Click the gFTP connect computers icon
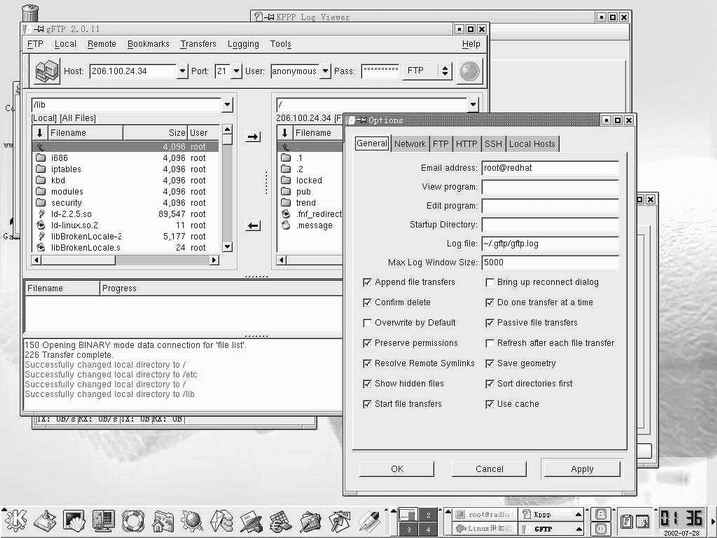Screen dimensions: 717x538 [47, 71]
